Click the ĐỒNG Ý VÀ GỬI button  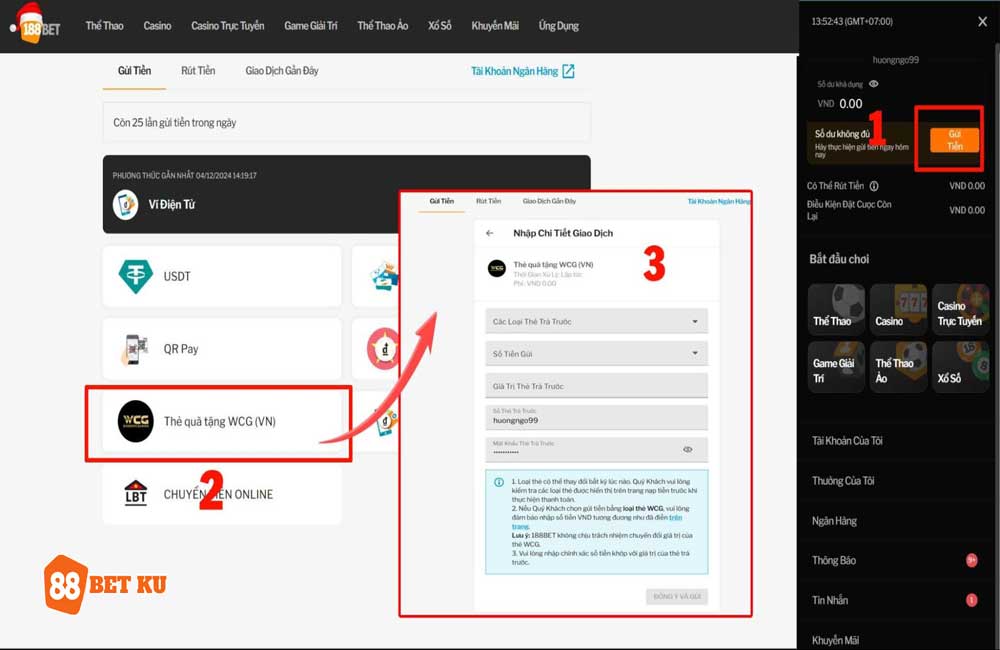pyautogui.click(x=677, y=596)
